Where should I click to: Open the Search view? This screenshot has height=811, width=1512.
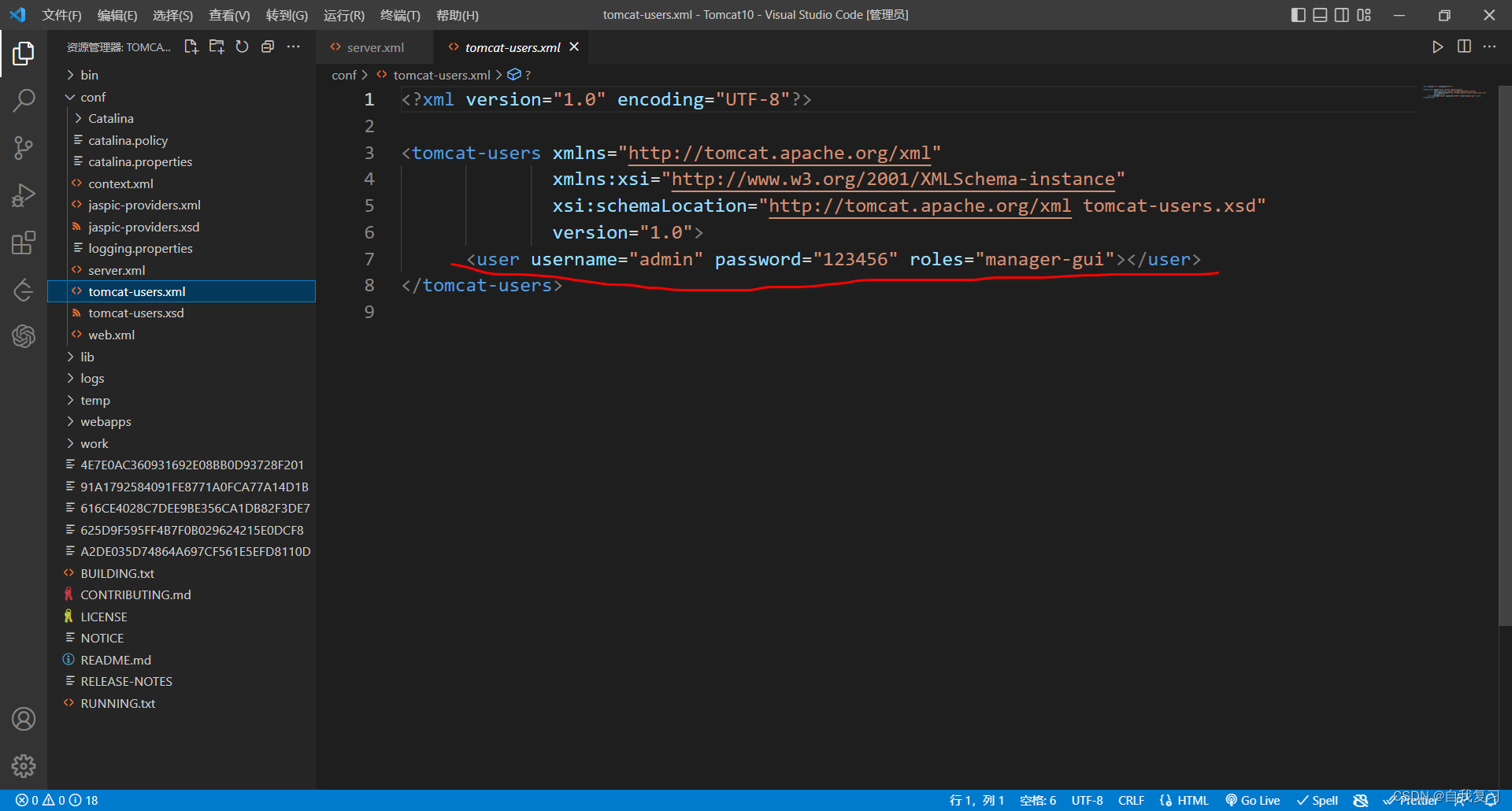point(24,100)
